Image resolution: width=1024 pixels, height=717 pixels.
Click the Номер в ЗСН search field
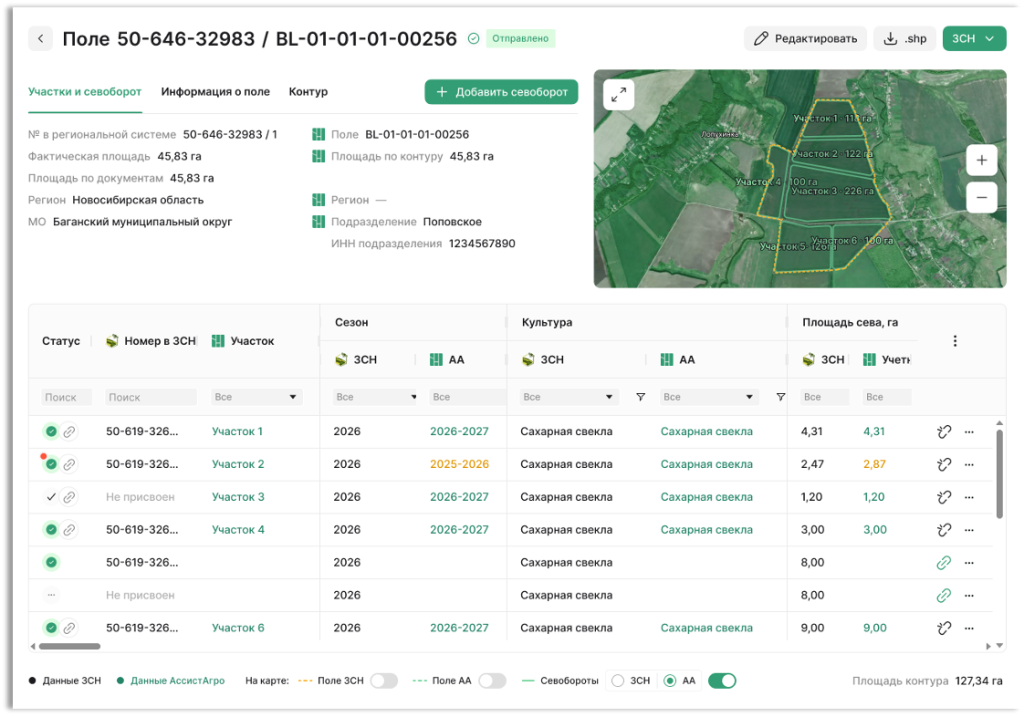151,397
